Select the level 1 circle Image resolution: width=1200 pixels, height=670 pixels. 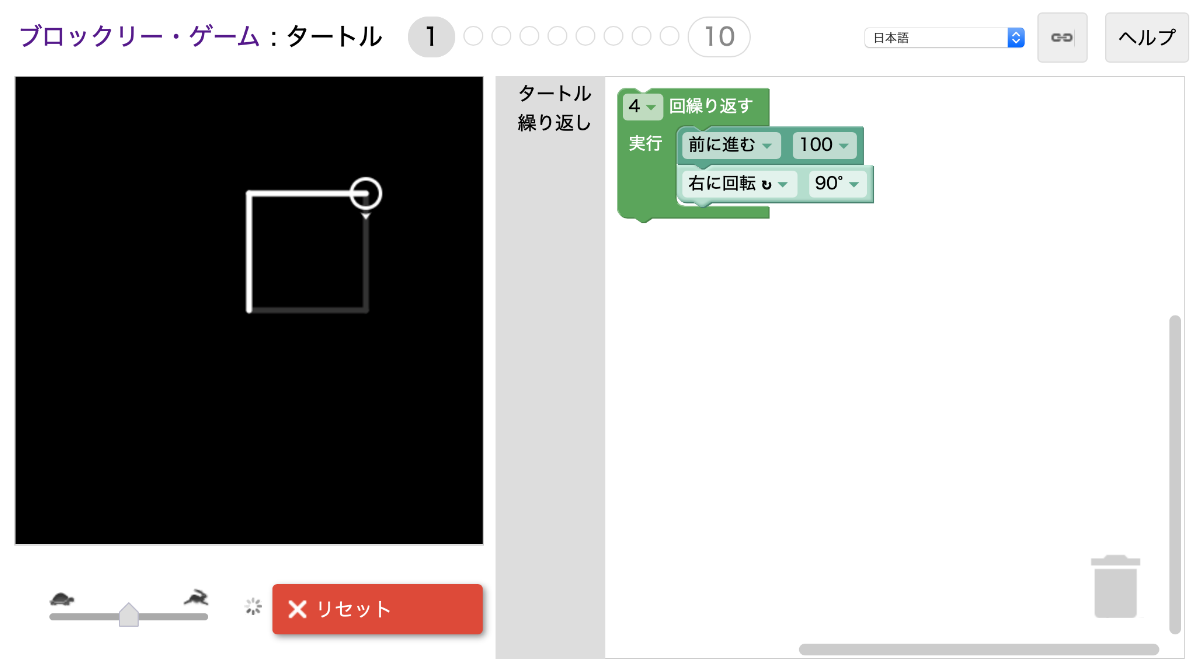pos(431,37)
